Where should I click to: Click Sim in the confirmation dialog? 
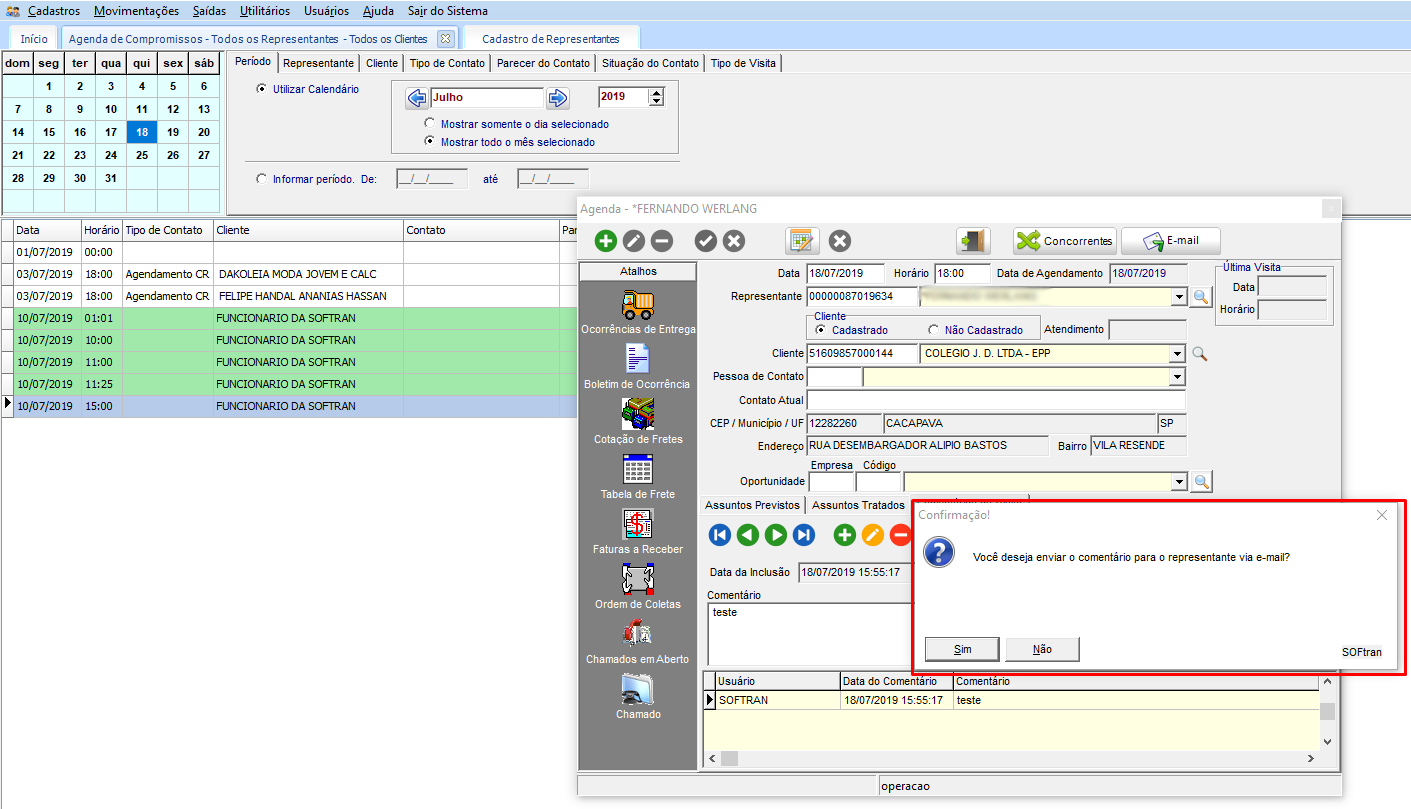click(x=962, y=649)
